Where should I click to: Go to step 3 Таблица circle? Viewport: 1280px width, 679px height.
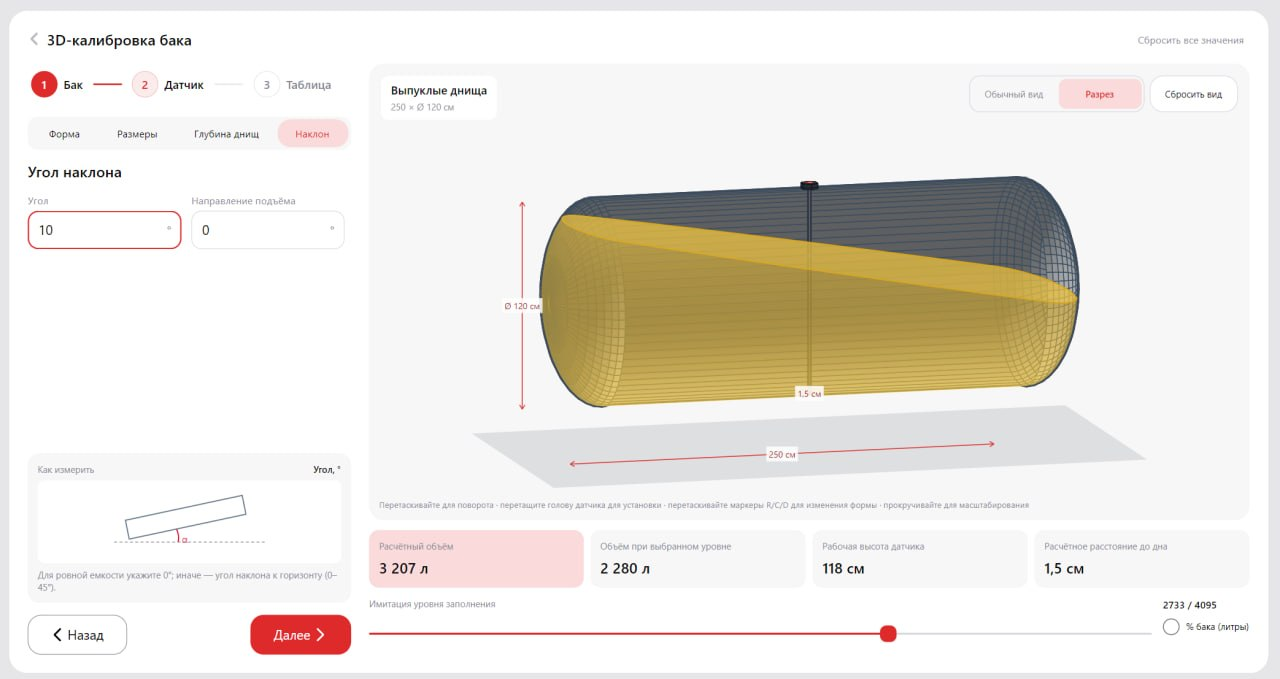[x=266, y=85]
